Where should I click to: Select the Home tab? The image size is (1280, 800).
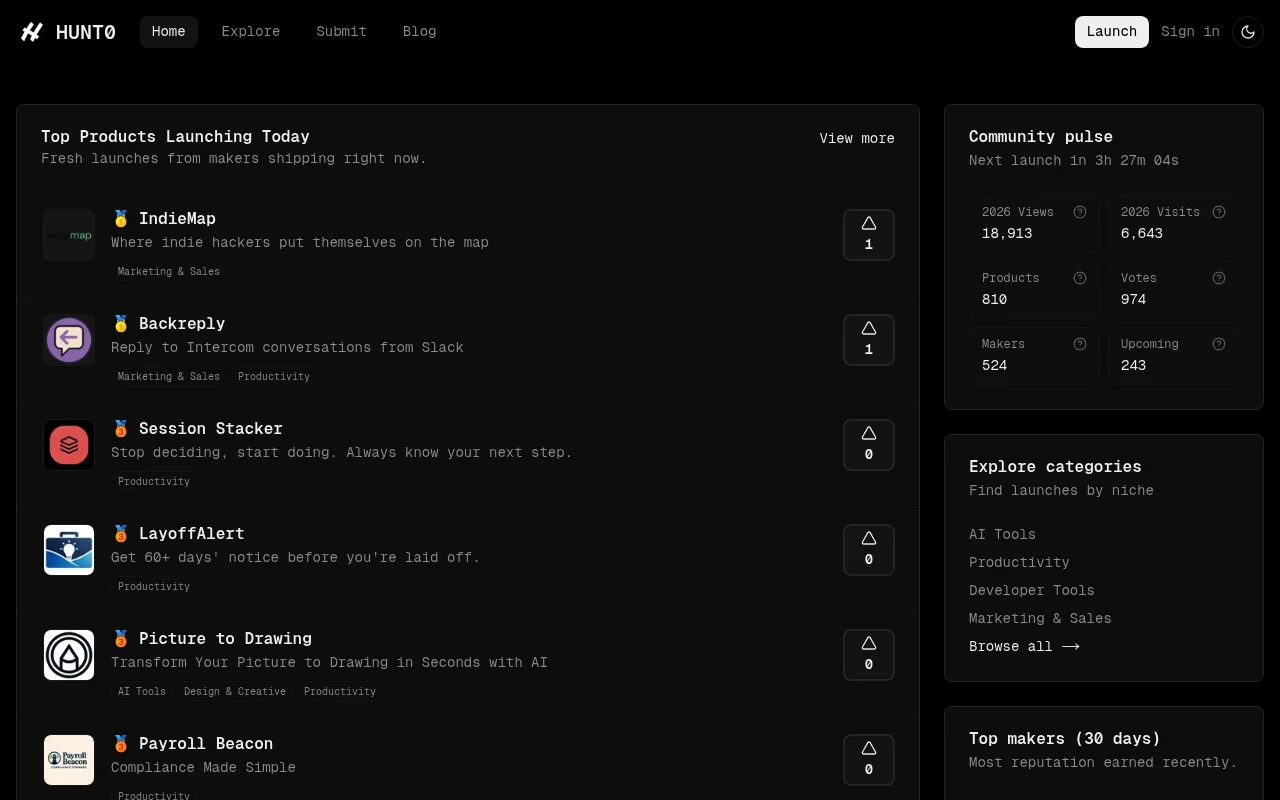click(168, 31)
